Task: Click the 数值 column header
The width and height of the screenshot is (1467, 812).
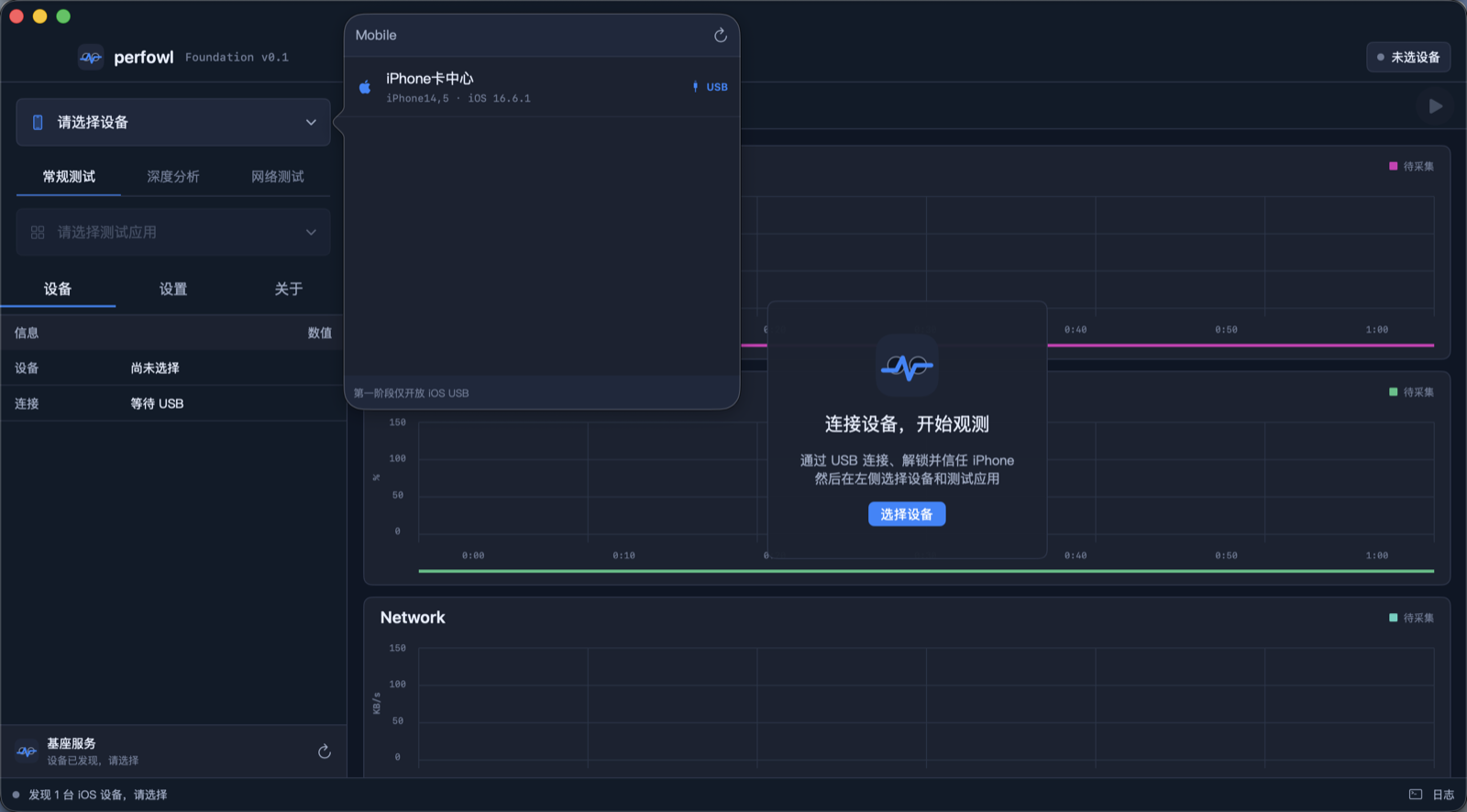Action: pyautogui.click(x=320, y=333)
